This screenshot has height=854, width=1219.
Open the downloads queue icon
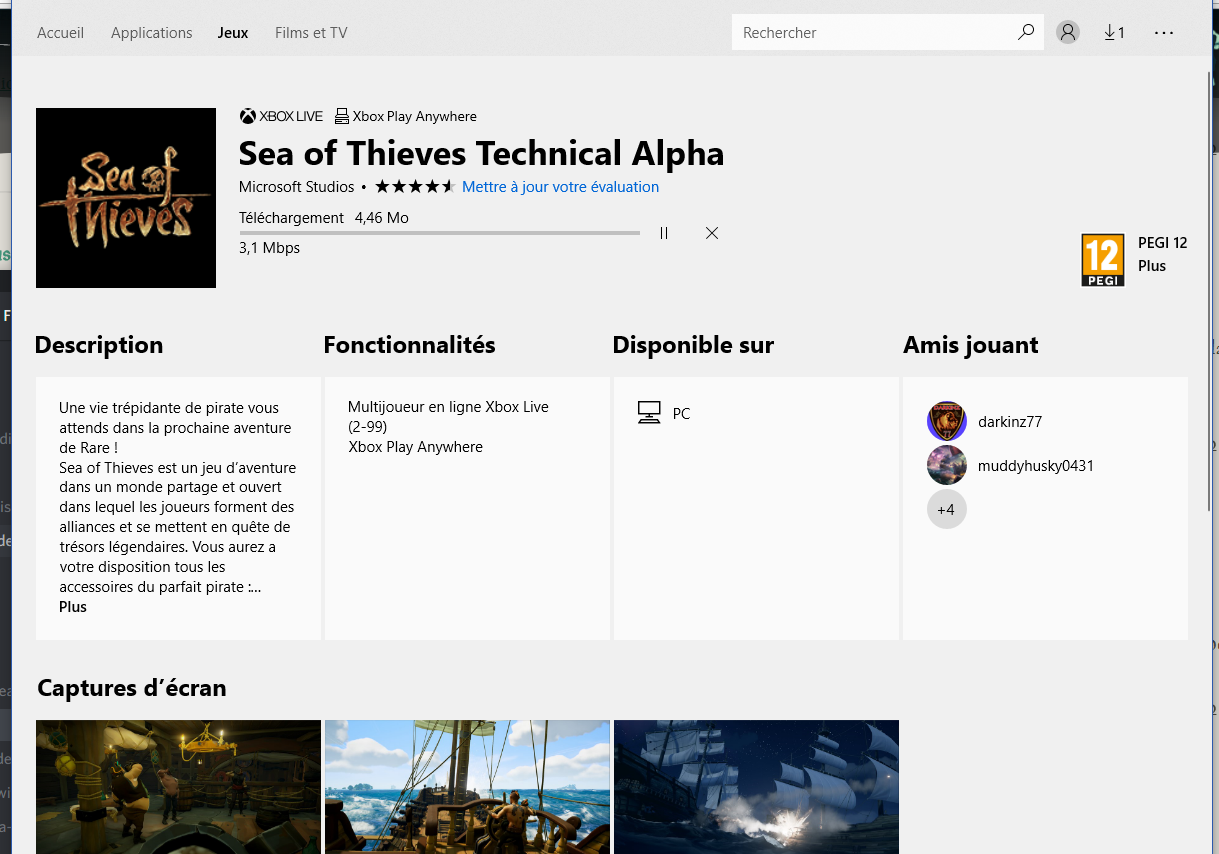coord(1113,32)
